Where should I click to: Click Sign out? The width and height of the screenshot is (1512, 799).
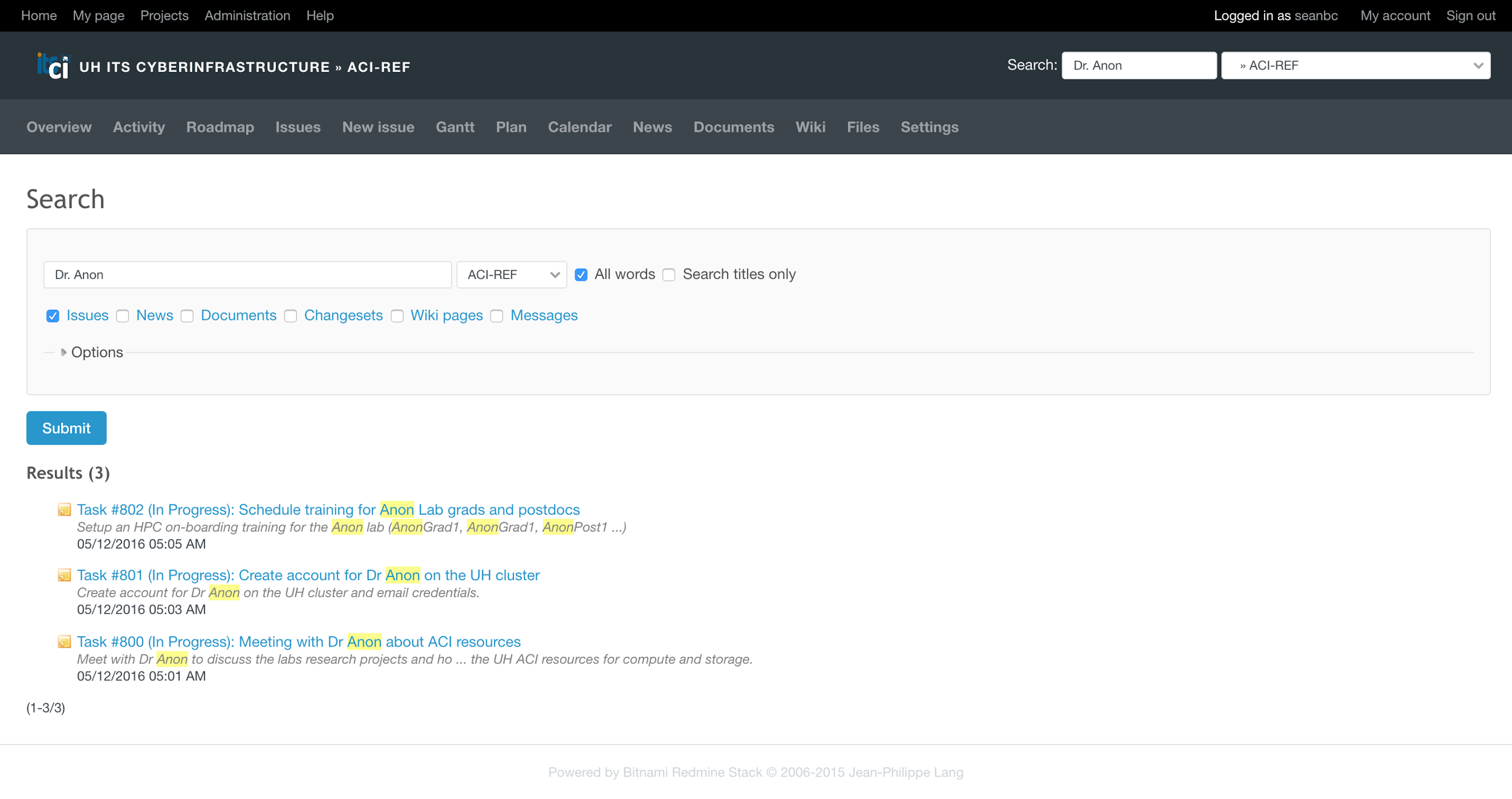1471,16
